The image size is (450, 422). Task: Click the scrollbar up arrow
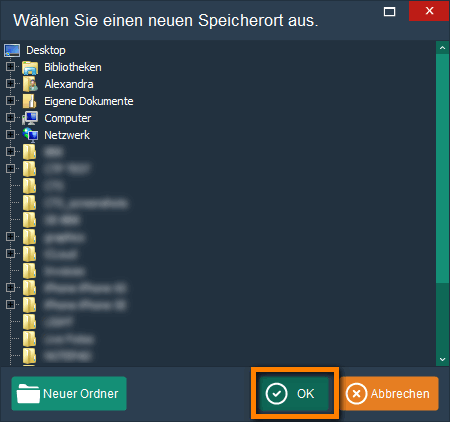(442, 48)
